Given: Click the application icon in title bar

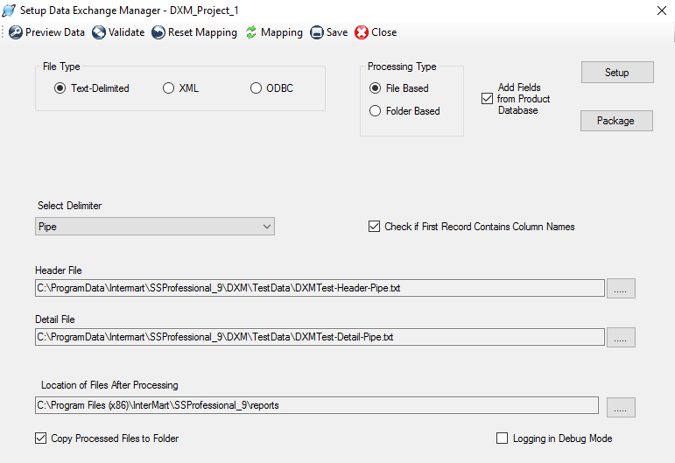Looking at the screenshot, I should [x=9, y=10].
